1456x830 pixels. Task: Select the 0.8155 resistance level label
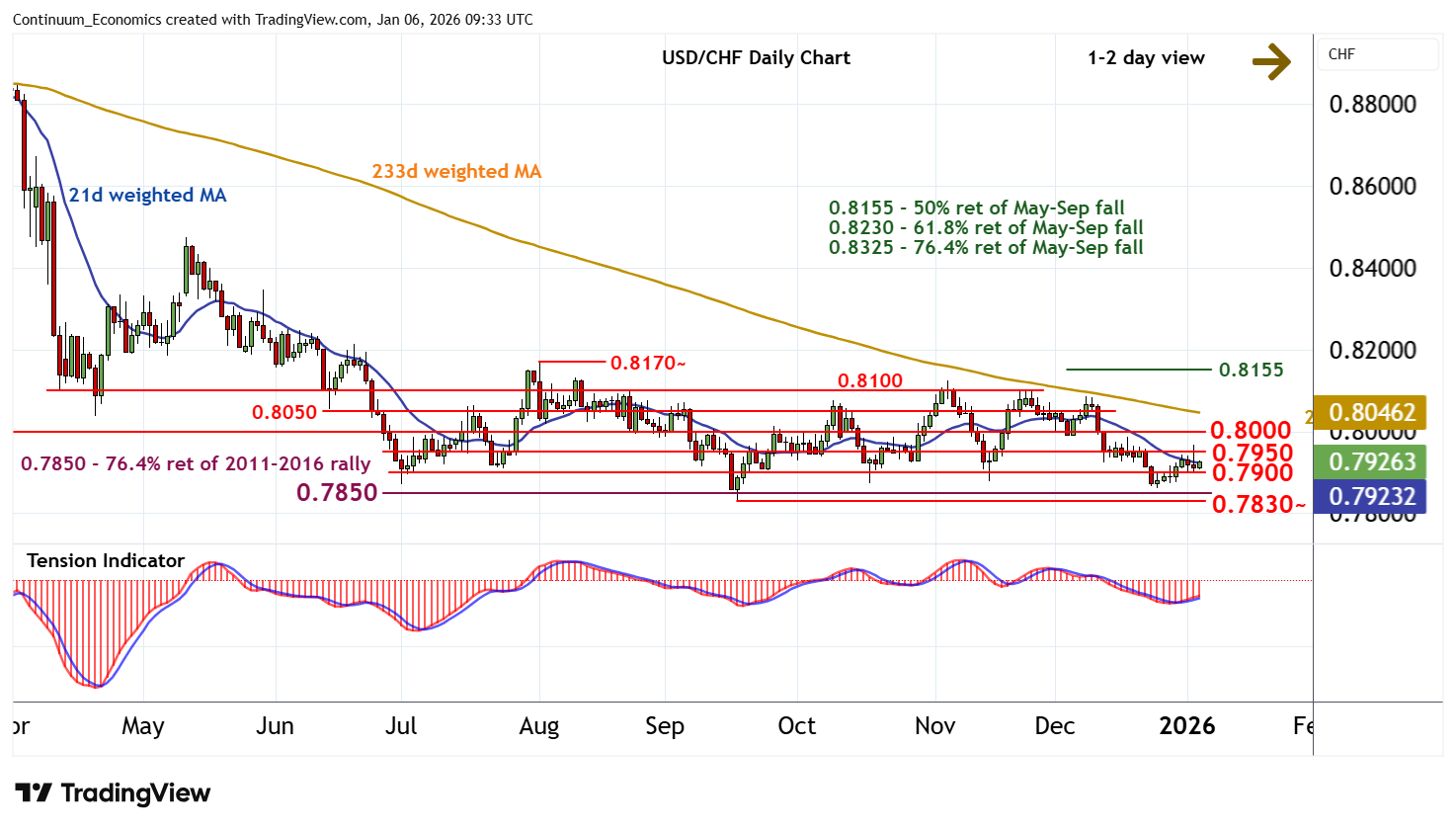point(1251,370)
